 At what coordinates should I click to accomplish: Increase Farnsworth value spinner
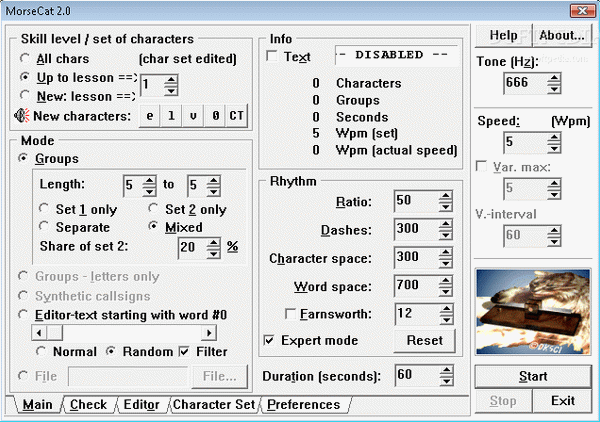(446, 309)
